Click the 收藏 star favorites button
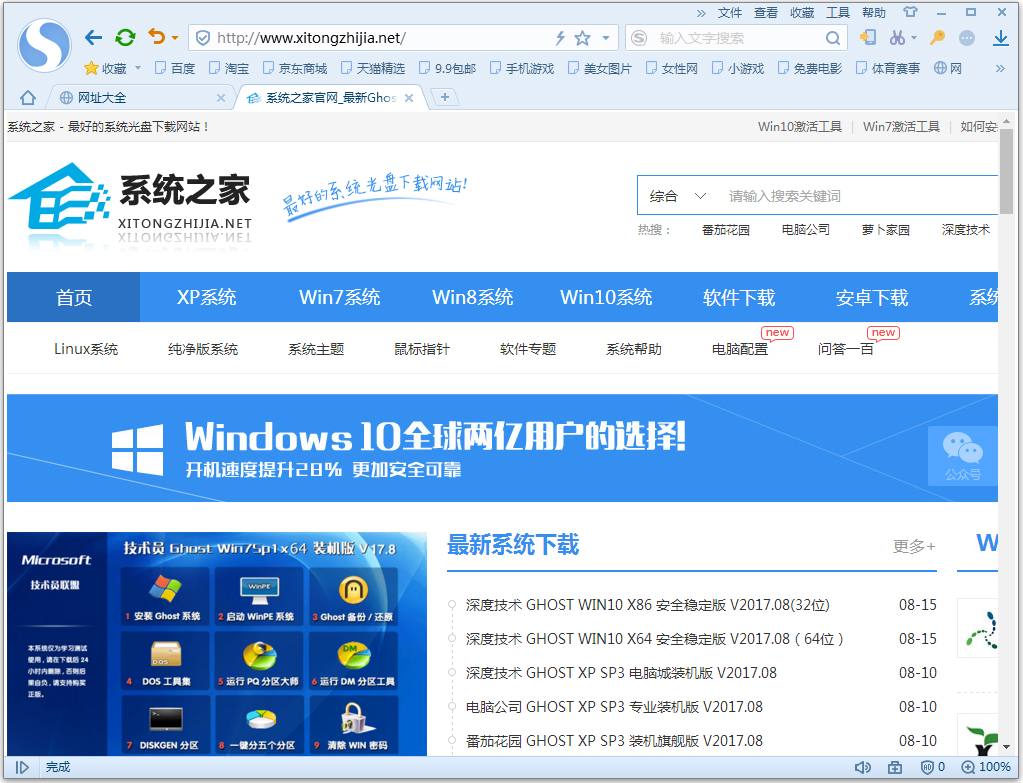This screenshot has width=1023, height=783. 106,68
